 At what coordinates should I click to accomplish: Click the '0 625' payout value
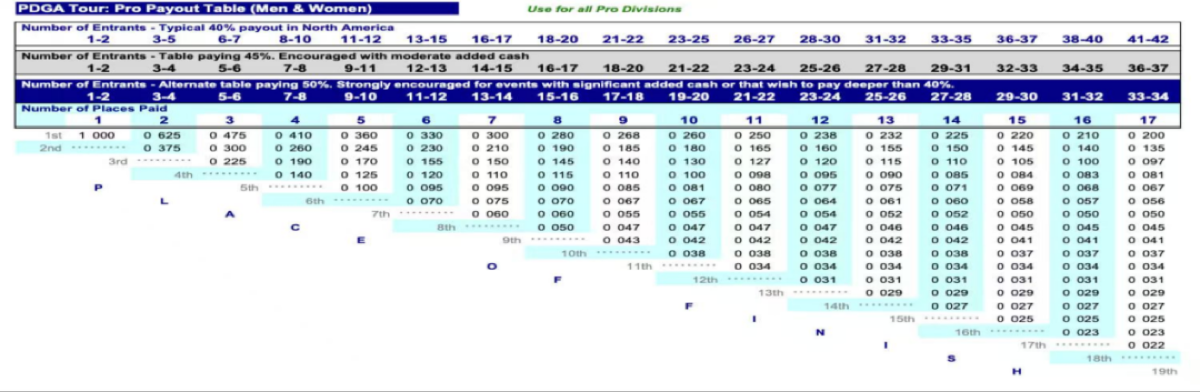(163, 134)
